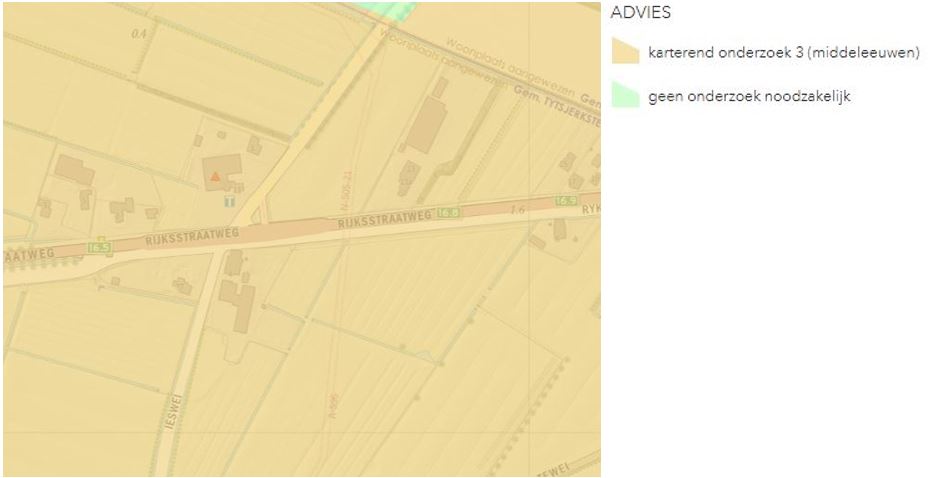Click the N-696 line label
Viewport: 928px width, 478px height.
[332, 406]
